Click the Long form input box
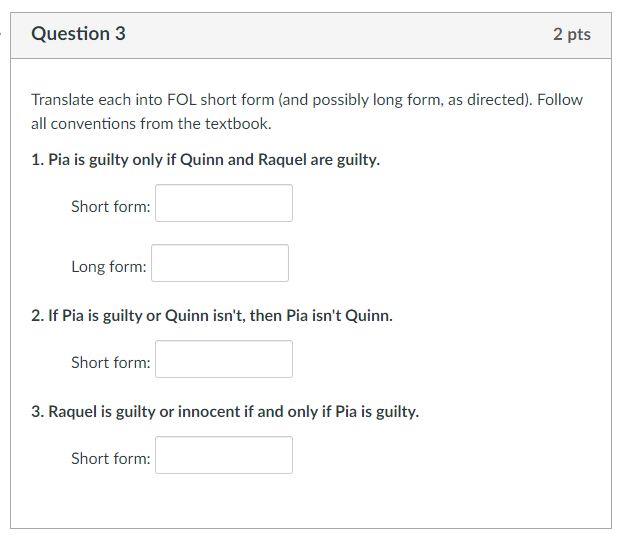Screen dimensions: 634x546 (220, 263)
